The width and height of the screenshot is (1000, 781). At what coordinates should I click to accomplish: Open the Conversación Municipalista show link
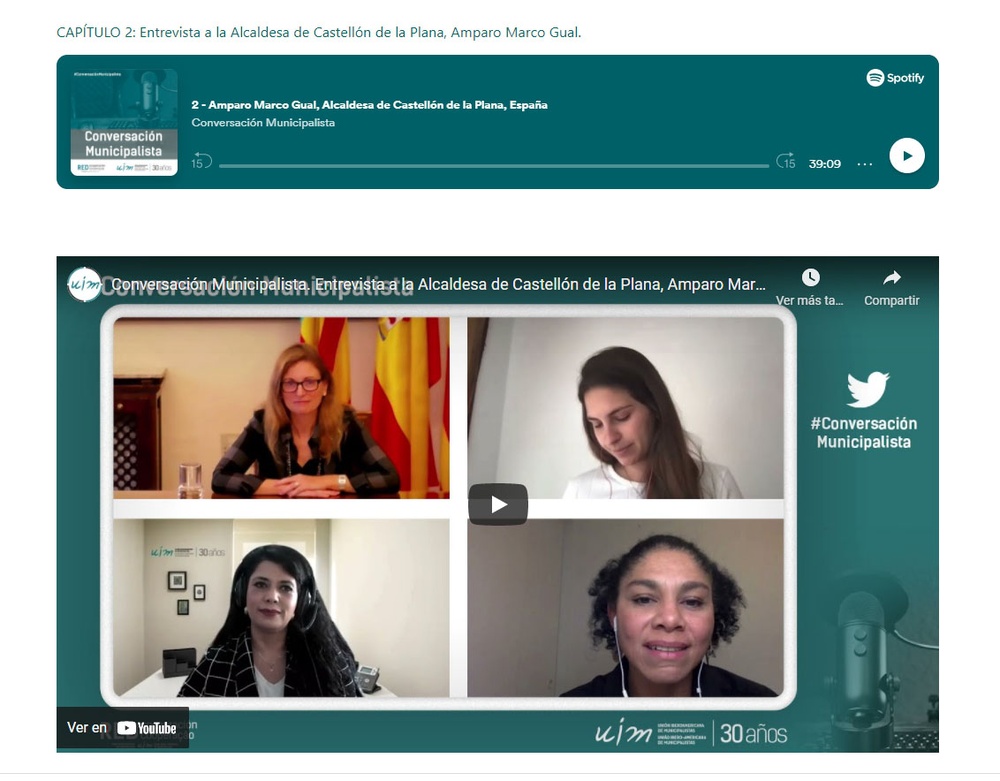coord(263,122)
